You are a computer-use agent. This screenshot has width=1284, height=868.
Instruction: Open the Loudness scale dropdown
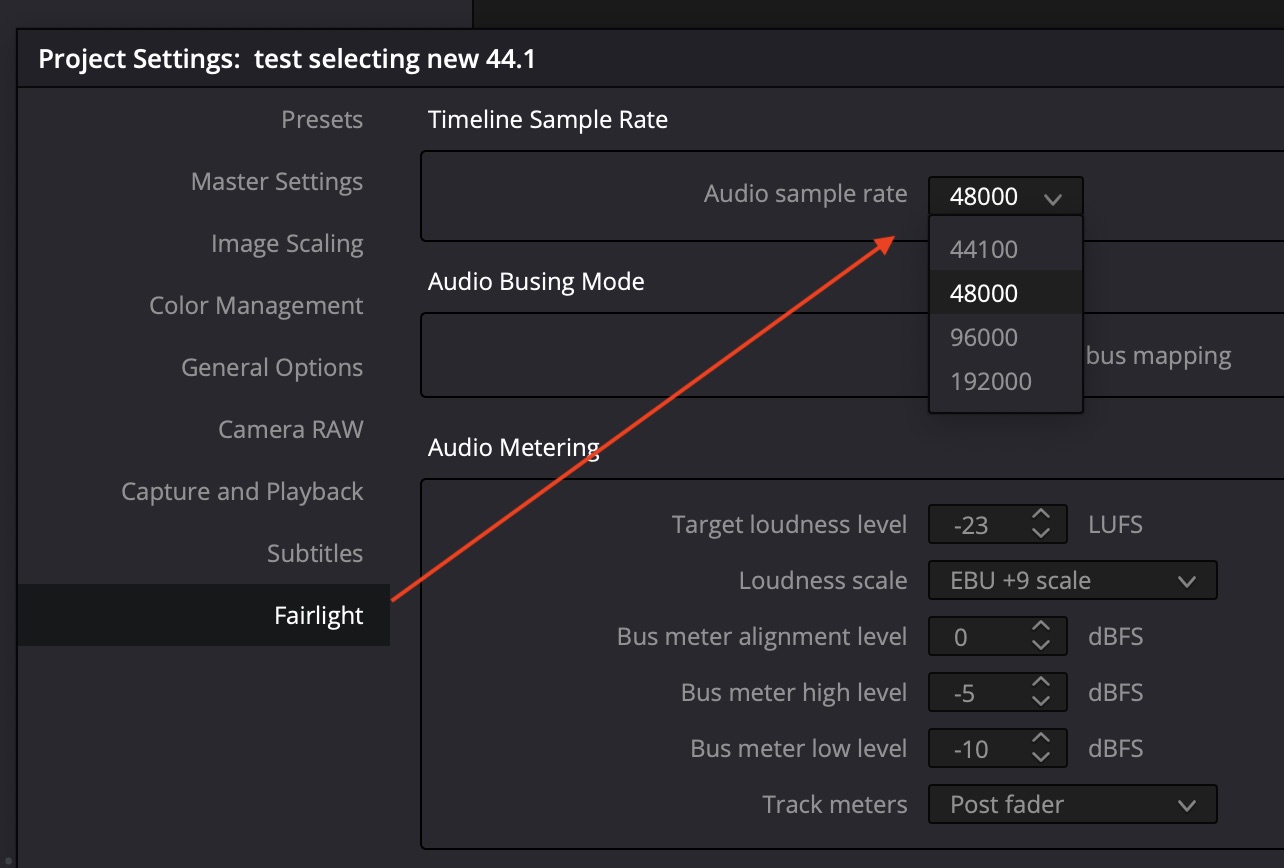pyautogui.click(x=1073, y=580)
